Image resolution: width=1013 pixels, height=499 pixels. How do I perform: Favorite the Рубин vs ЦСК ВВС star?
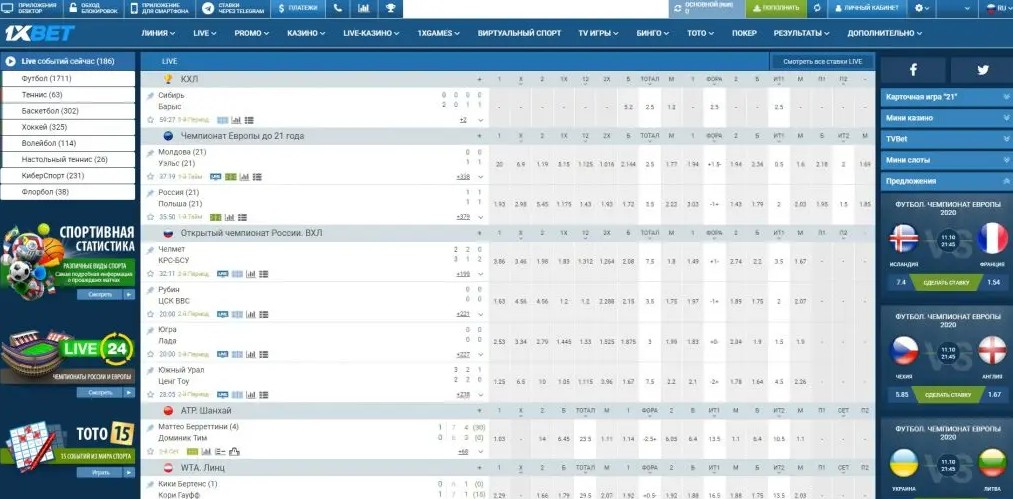(x=151, y=314)
